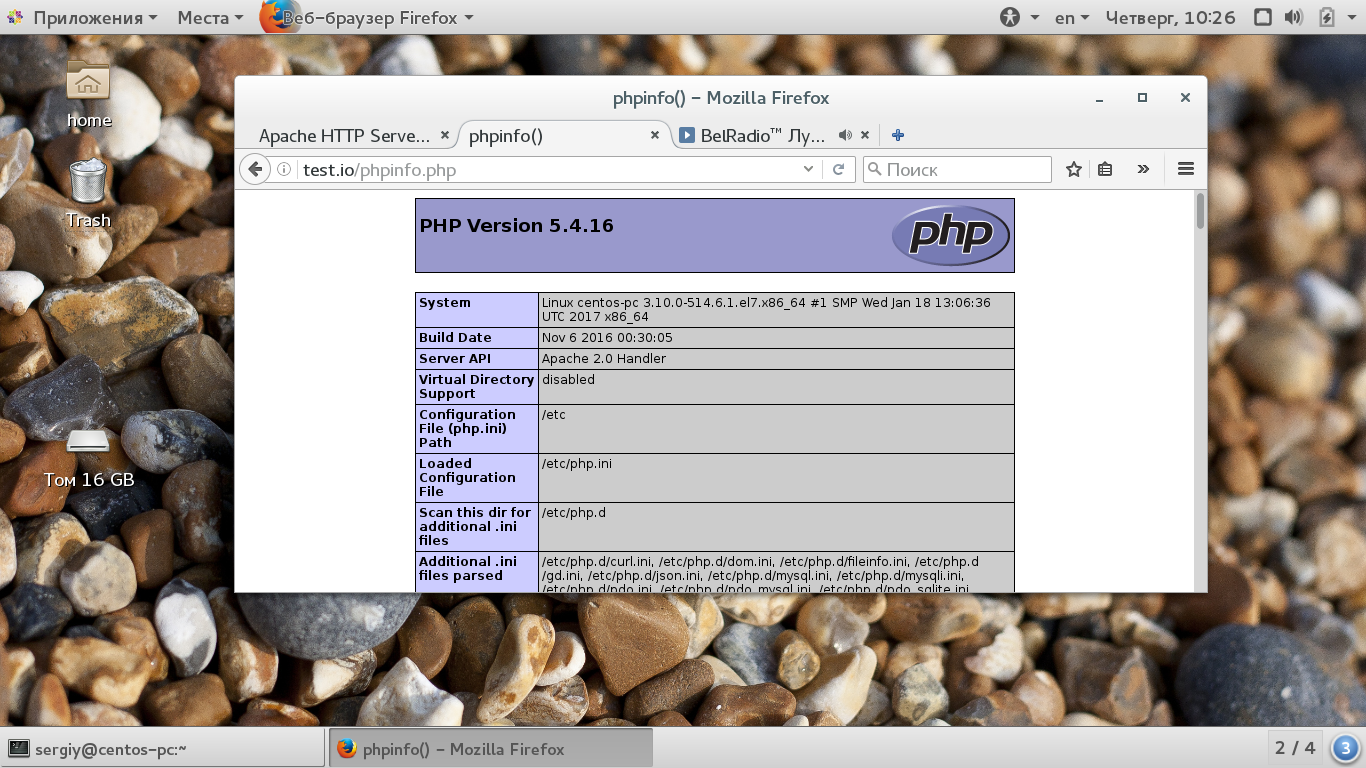This screenshot has width=1366, height=768.
Task: Open the volume control in top panel
Action: pyautogui.click(x=1294, y=17)
